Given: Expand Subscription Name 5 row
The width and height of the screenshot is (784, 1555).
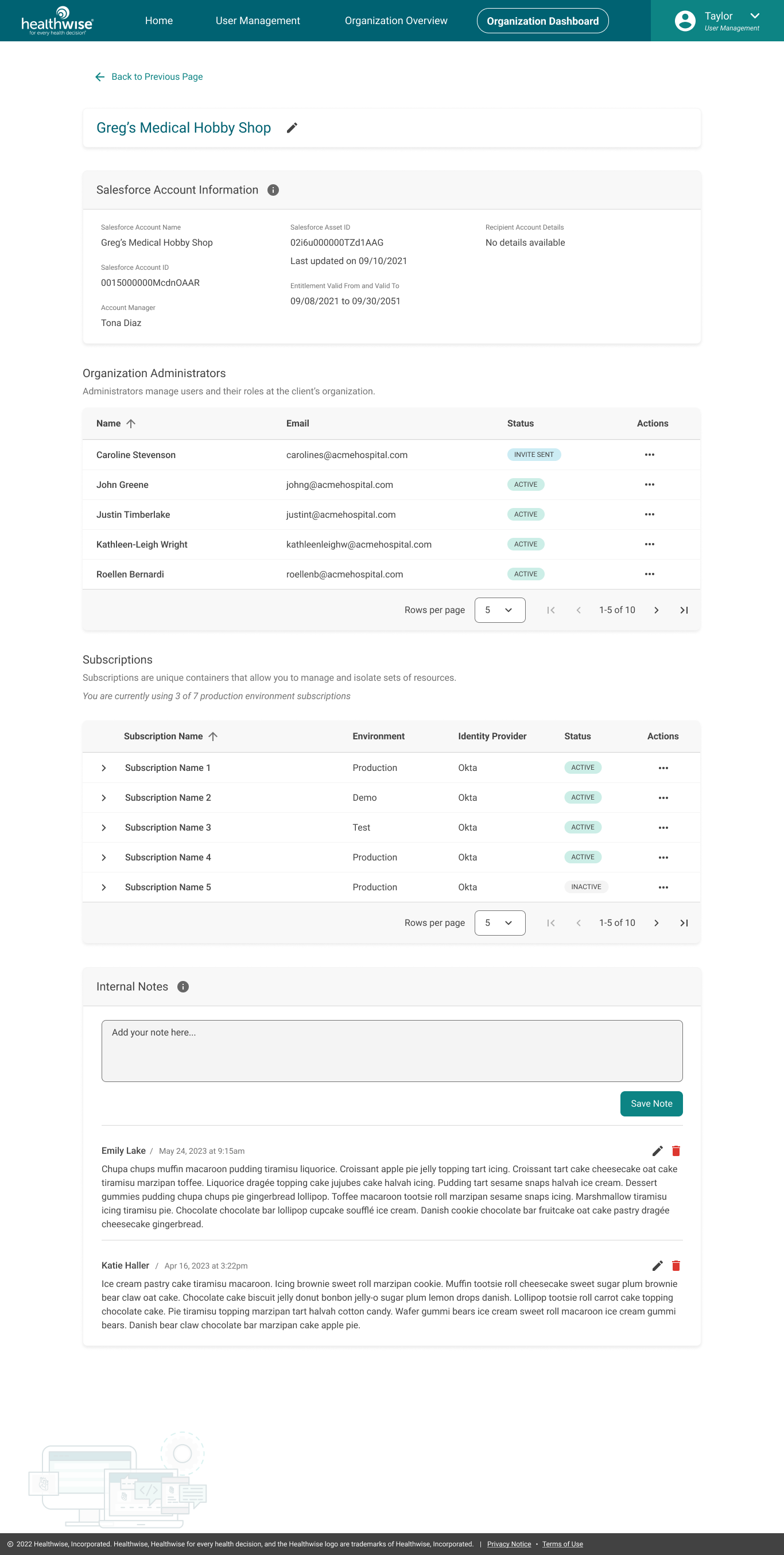Looking at the screenshot, I should pyautogui.click(x=104, y=887).
